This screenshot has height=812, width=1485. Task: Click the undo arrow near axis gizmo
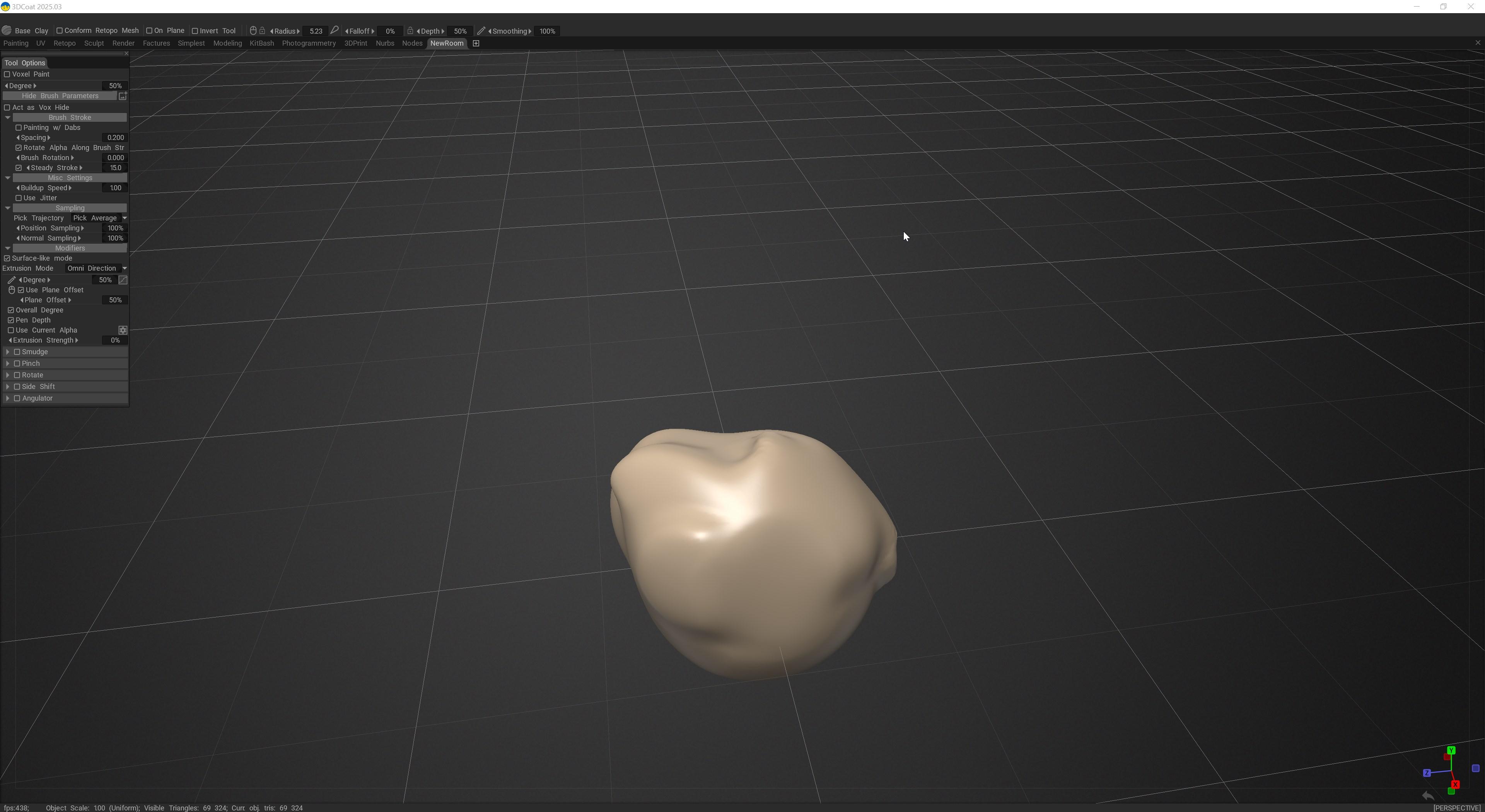(1428, 796)
